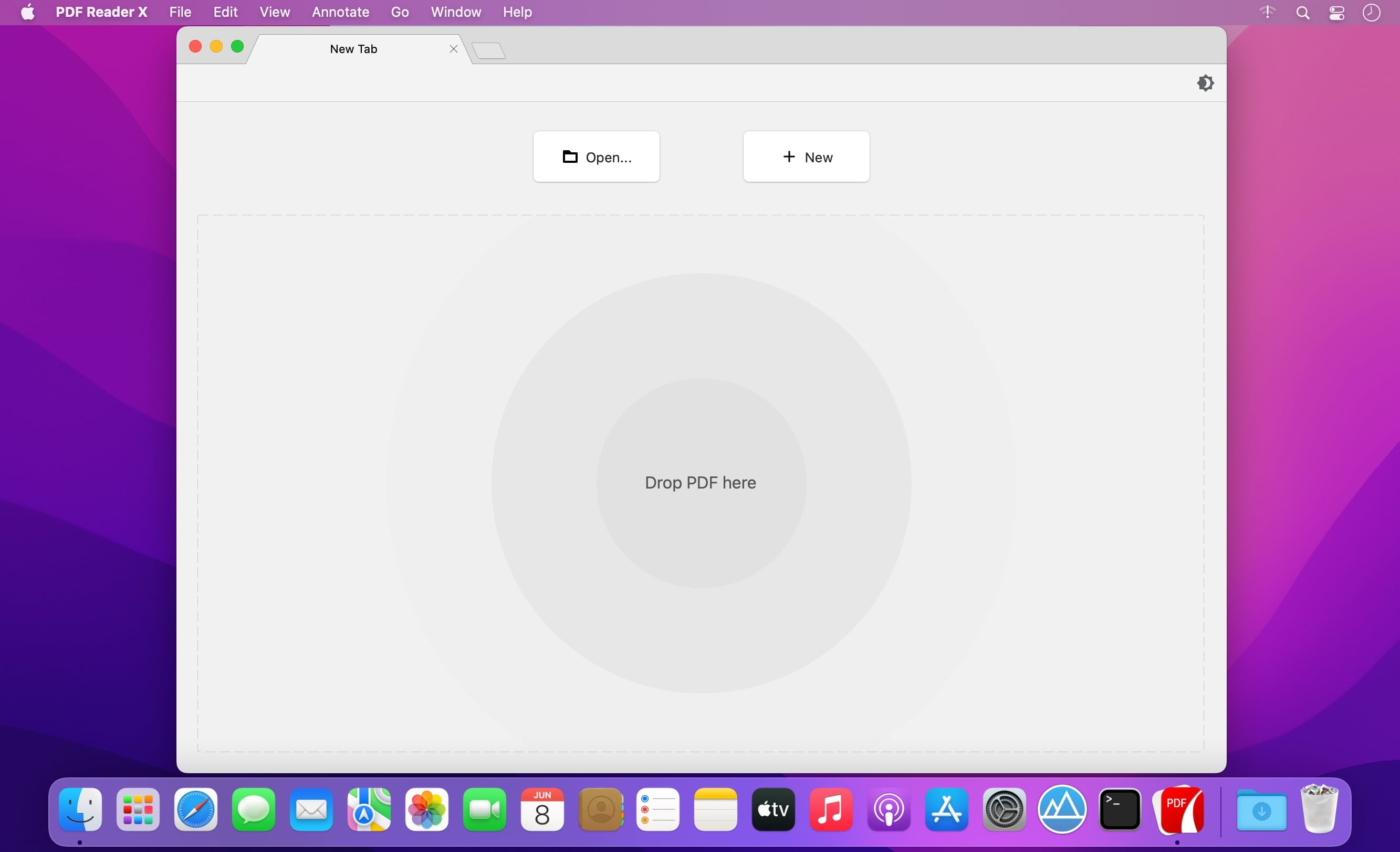
Task: Open the Edit menu
Action: pos(225,12)
